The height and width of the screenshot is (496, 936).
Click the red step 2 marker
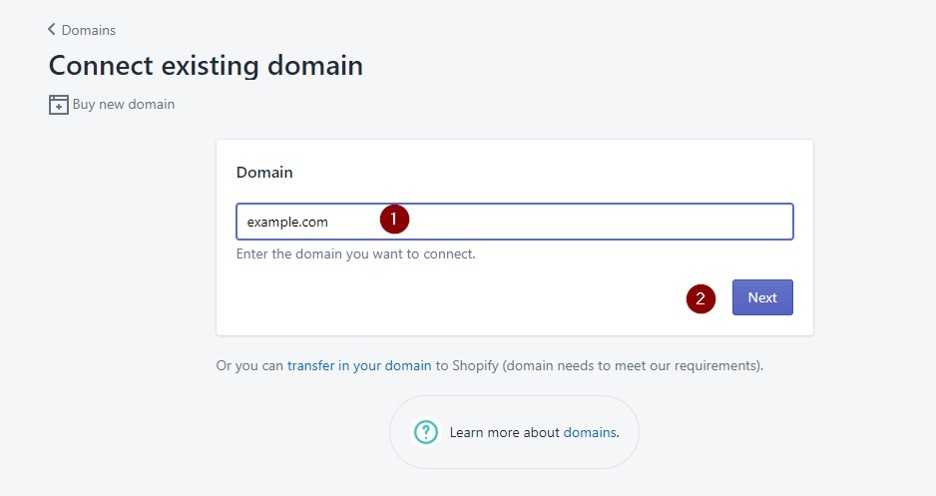click(x=700, y=298)
